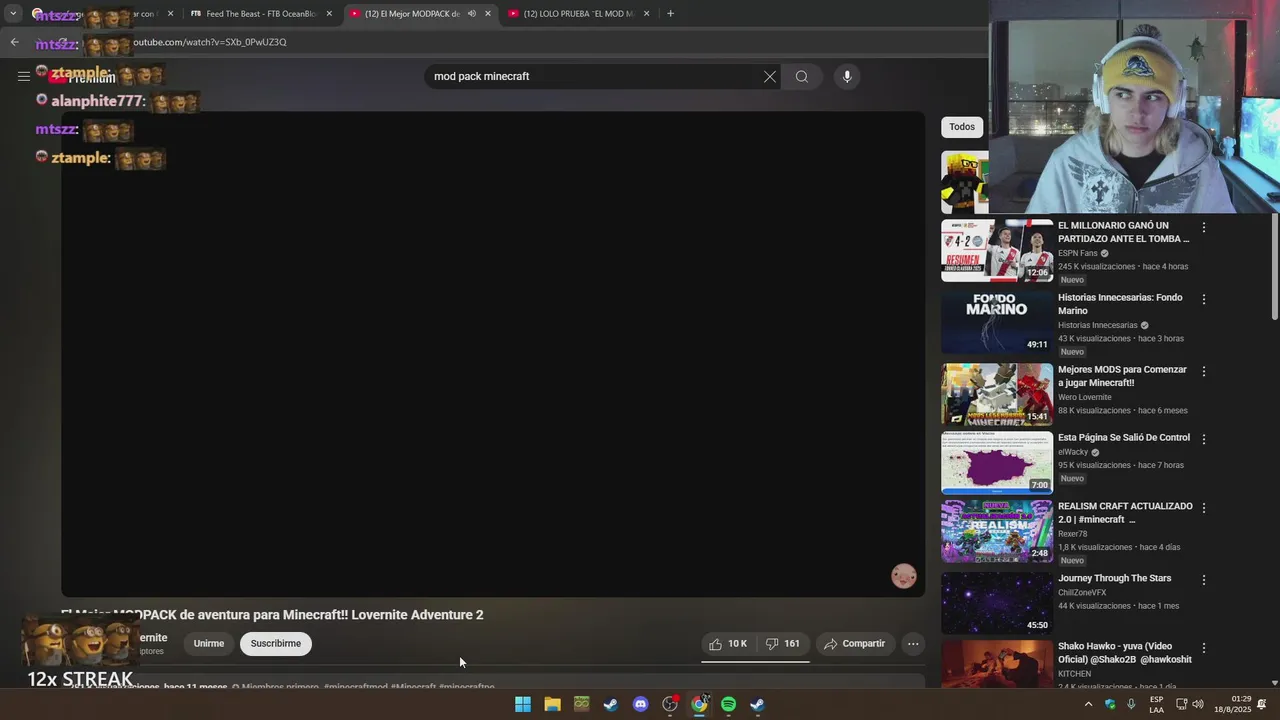The width and height of the screenshot is (1280, 720).
Task: Close the Feed The Beast tab
Action: [329, 14]
